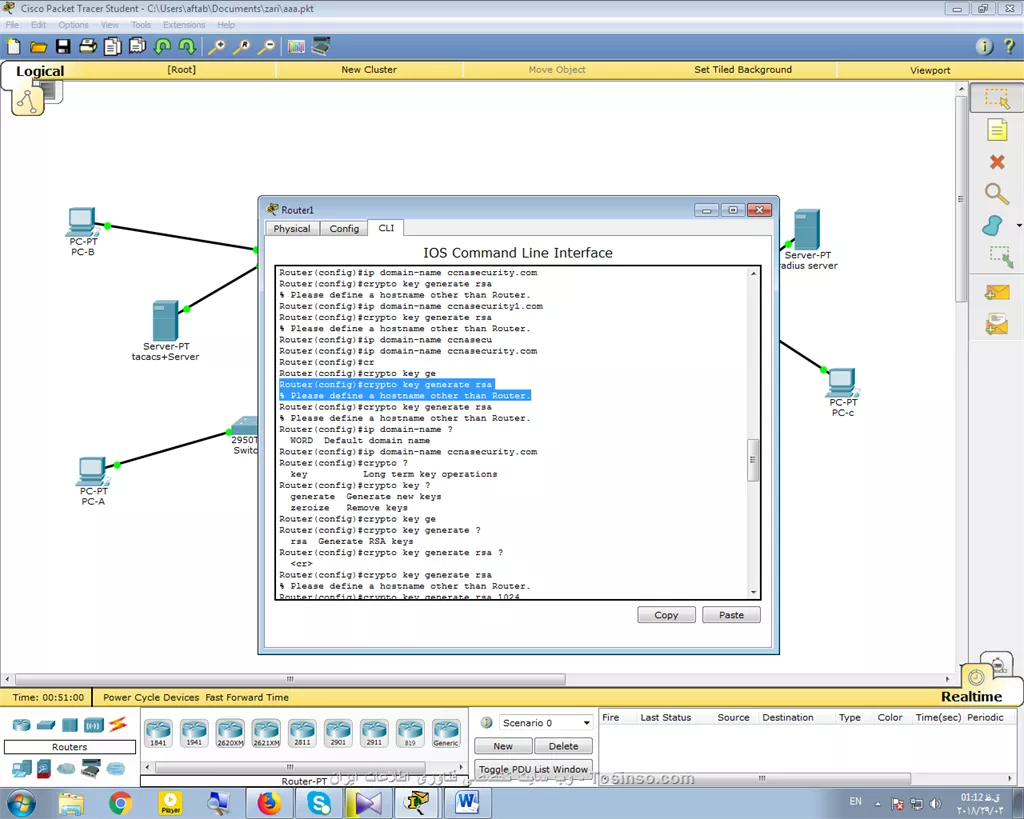Image resolution: width=1024 pixels, height=819 pixels.
Task: Select the Wireless Devices category
Action: click(93, 724)
